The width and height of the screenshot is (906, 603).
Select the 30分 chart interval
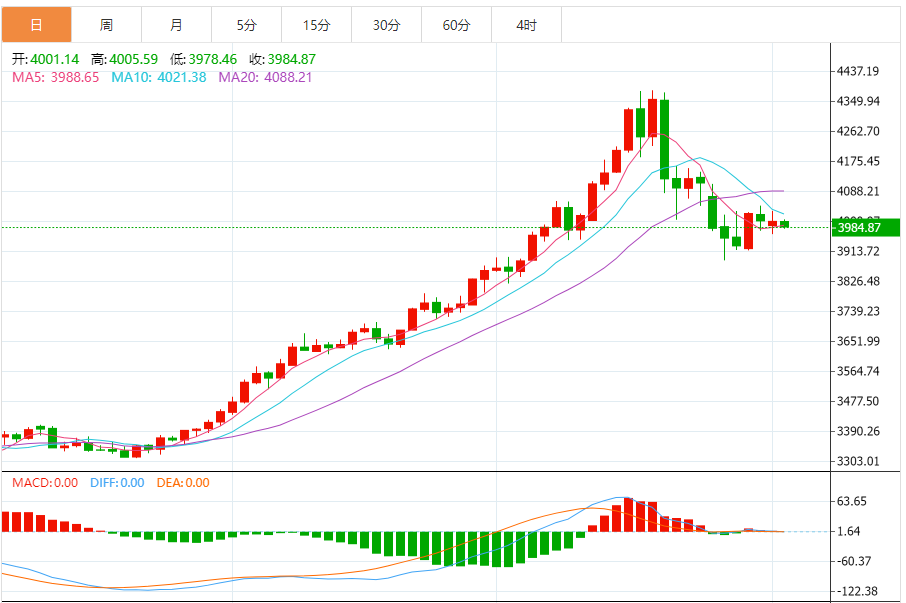386,24
